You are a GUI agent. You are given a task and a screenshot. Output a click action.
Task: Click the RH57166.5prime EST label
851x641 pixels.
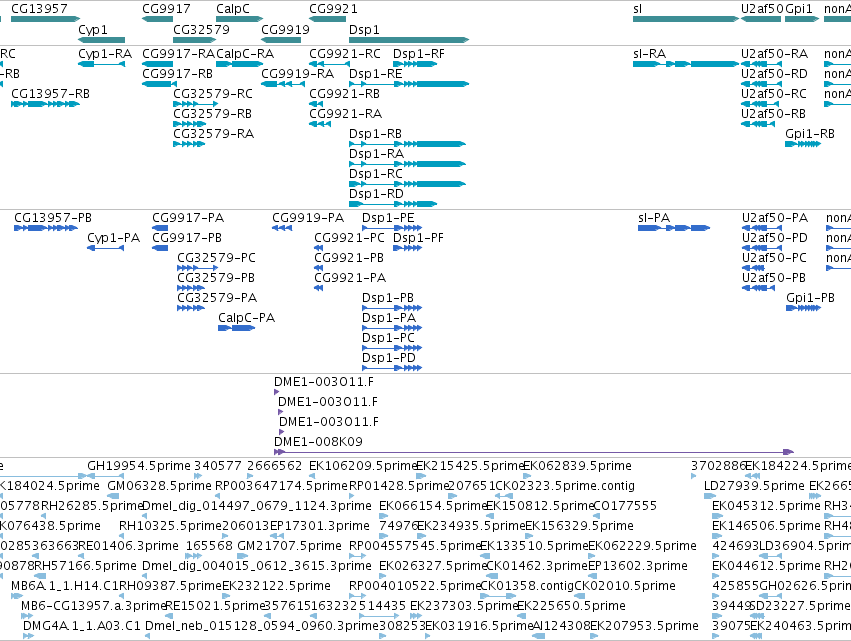pos(85,566)
